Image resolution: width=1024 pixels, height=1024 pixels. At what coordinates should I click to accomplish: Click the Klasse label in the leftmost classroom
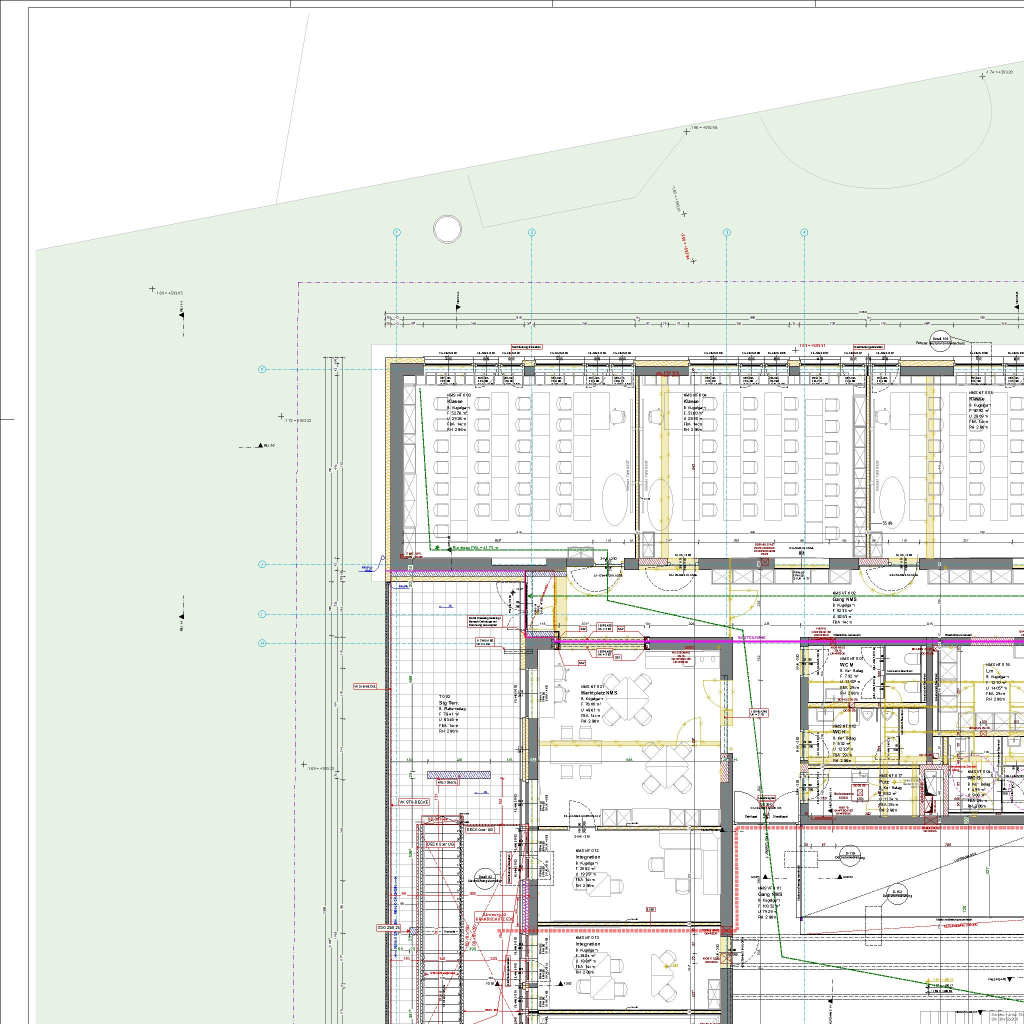pyautogui.click(x=455, y=402)
